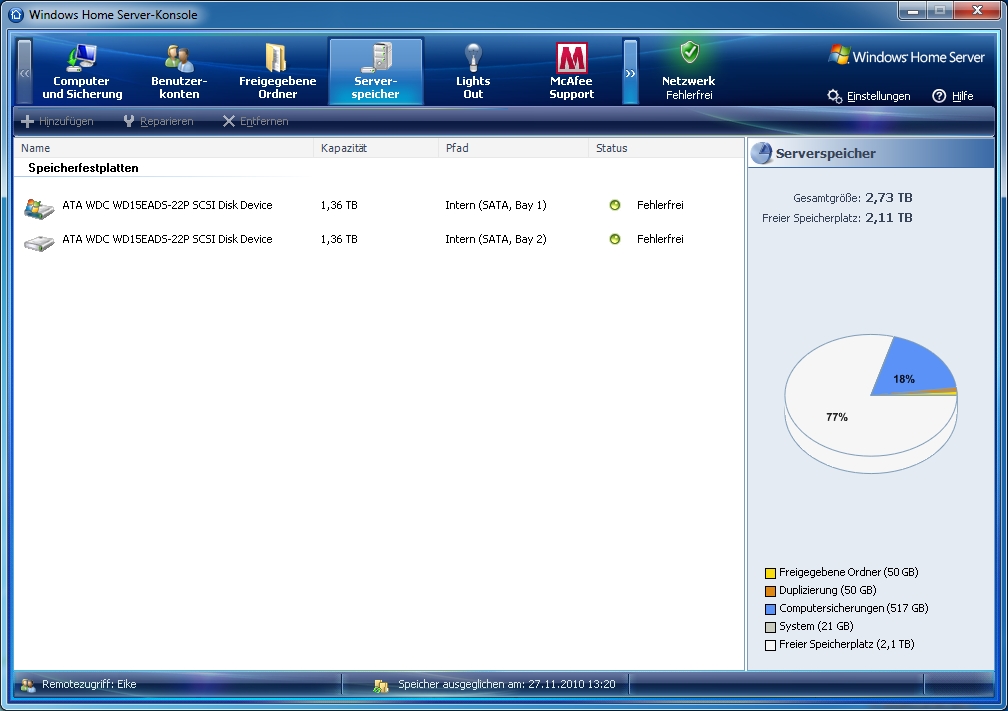Select the system disk icon for Bay 1

[39, 208]
